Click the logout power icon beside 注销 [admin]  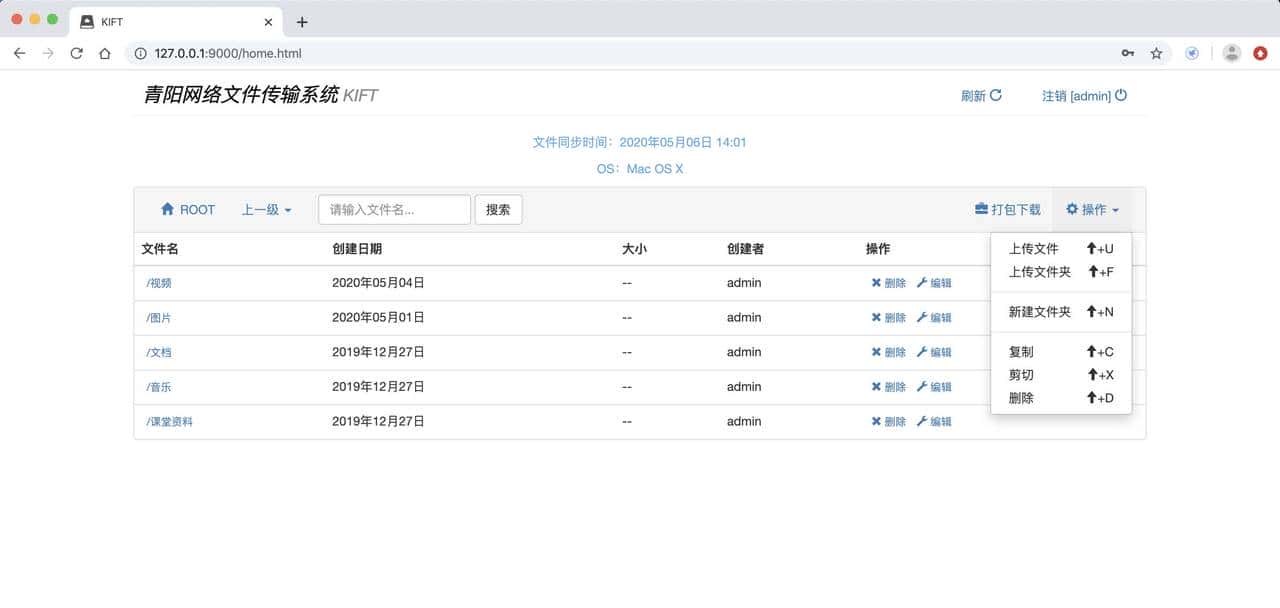pos(1121,95)
